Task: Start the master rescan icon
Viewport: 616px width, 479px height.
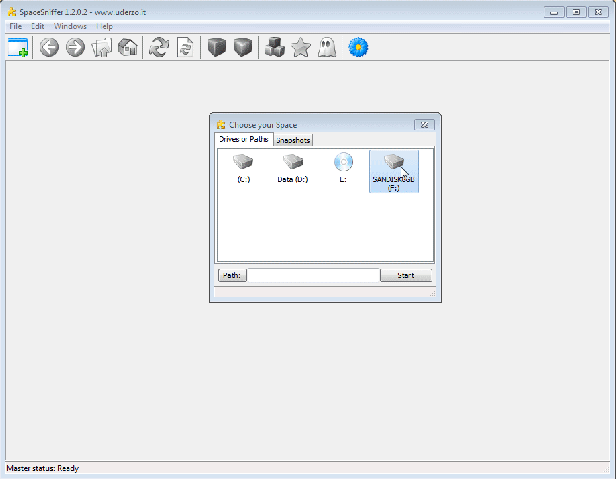Action: (x=158, y=47)
